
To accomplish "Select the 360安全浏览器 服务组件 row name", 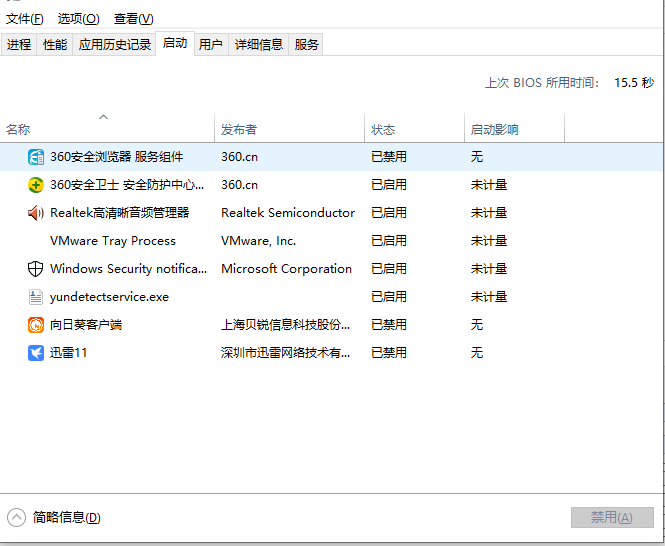I will 117,157.
